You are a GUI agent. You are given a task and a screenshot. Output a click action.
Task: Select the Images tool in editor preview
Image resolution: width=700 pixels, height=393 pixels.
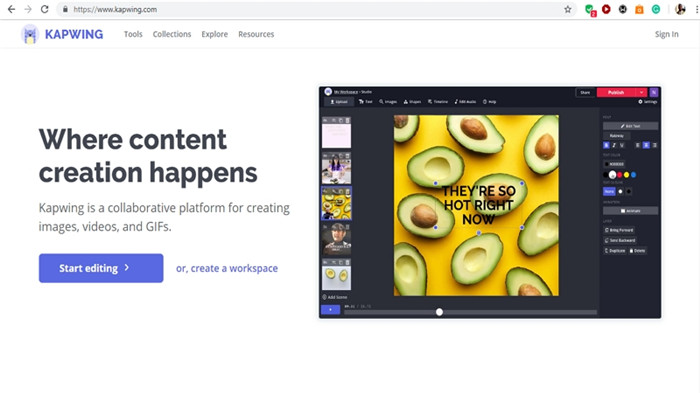[388, 102]
